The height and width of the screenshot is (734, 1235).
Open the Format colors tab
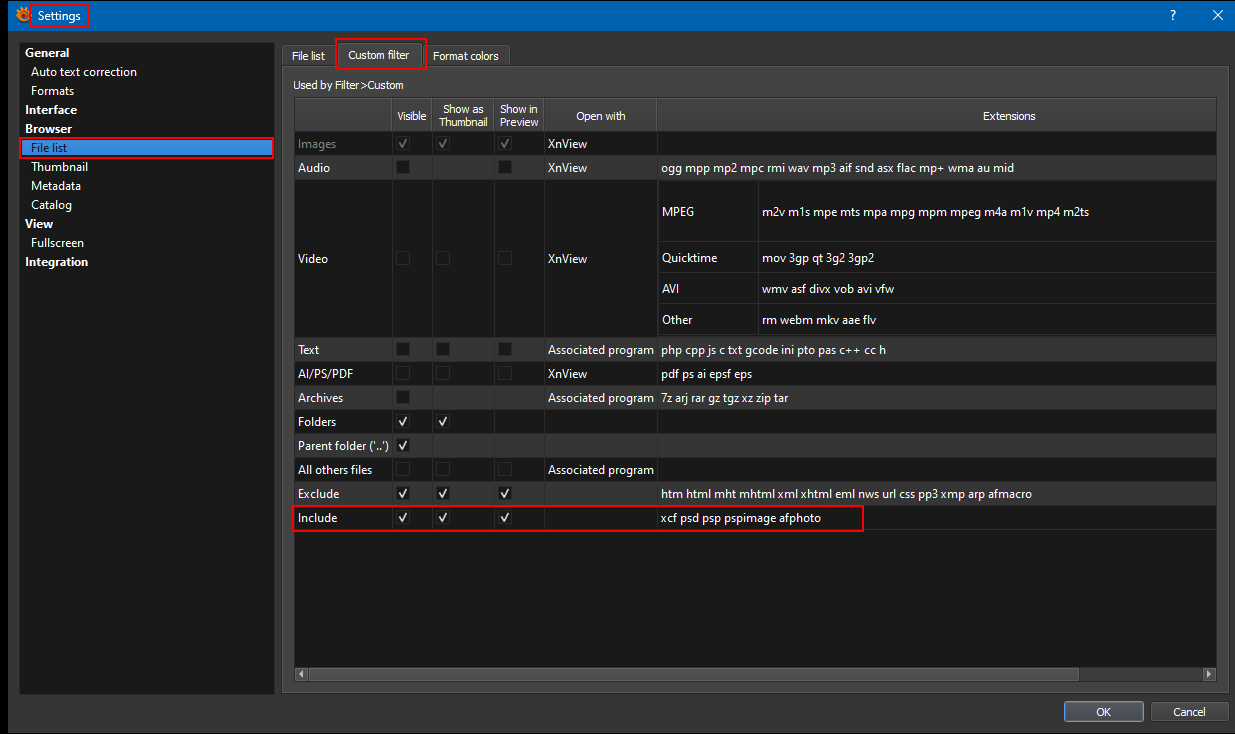(x=465, y=56)
